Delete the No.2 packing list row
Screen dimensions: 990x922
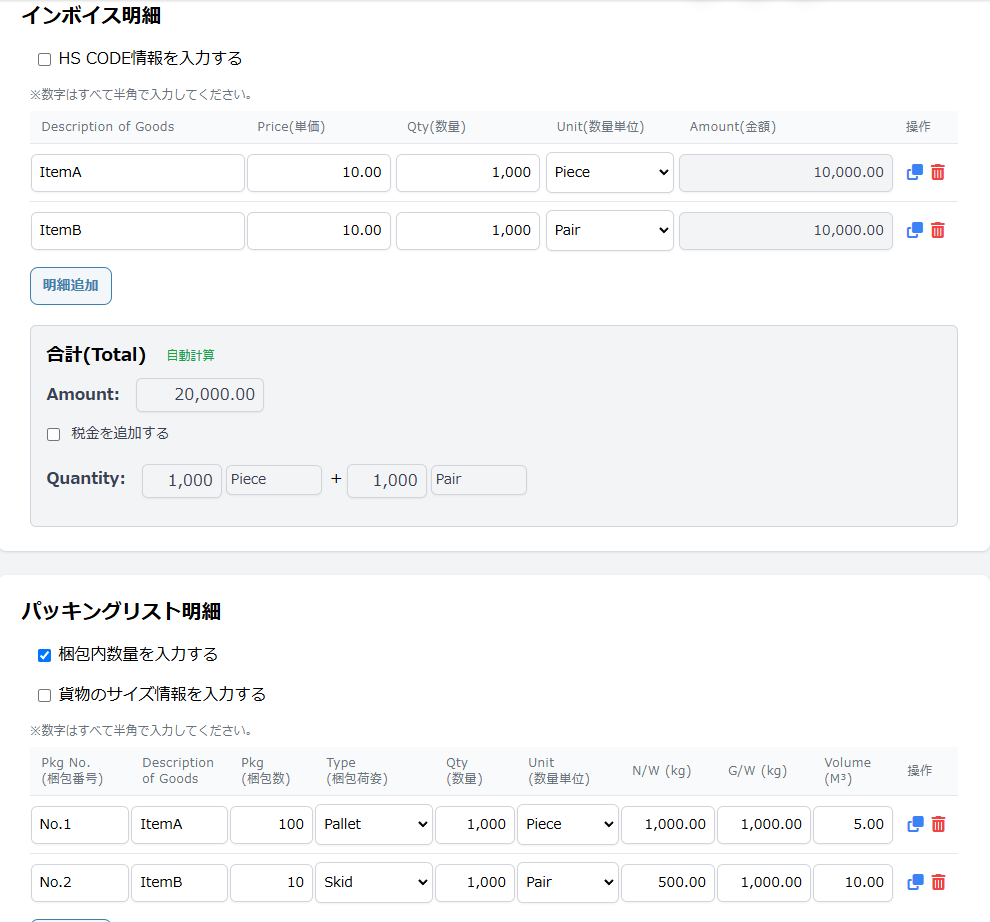(938, 882)
